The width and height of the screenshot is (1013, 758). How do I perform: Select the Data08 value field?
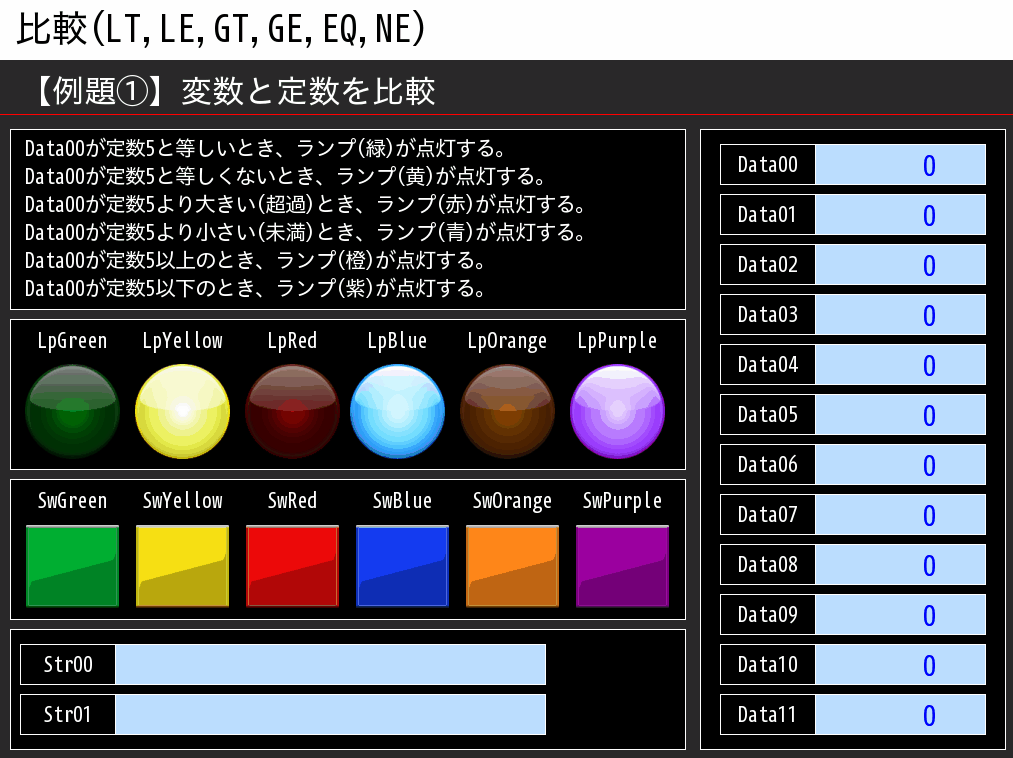pos(900,565)
